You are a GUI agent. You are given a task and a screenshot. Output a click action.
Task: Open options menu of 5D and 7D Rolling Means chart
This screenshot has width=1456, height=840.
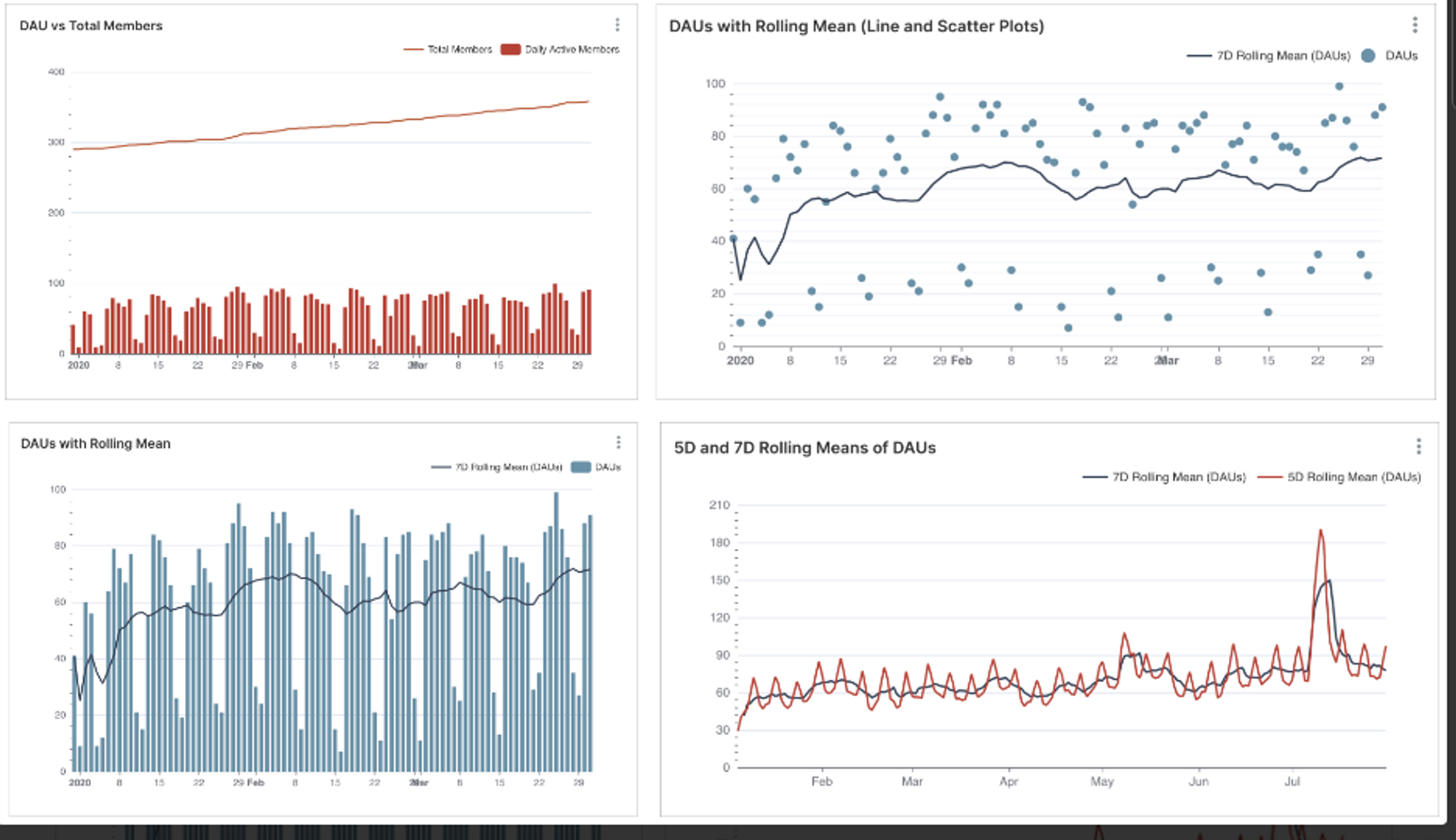[x=1418, y=446]
